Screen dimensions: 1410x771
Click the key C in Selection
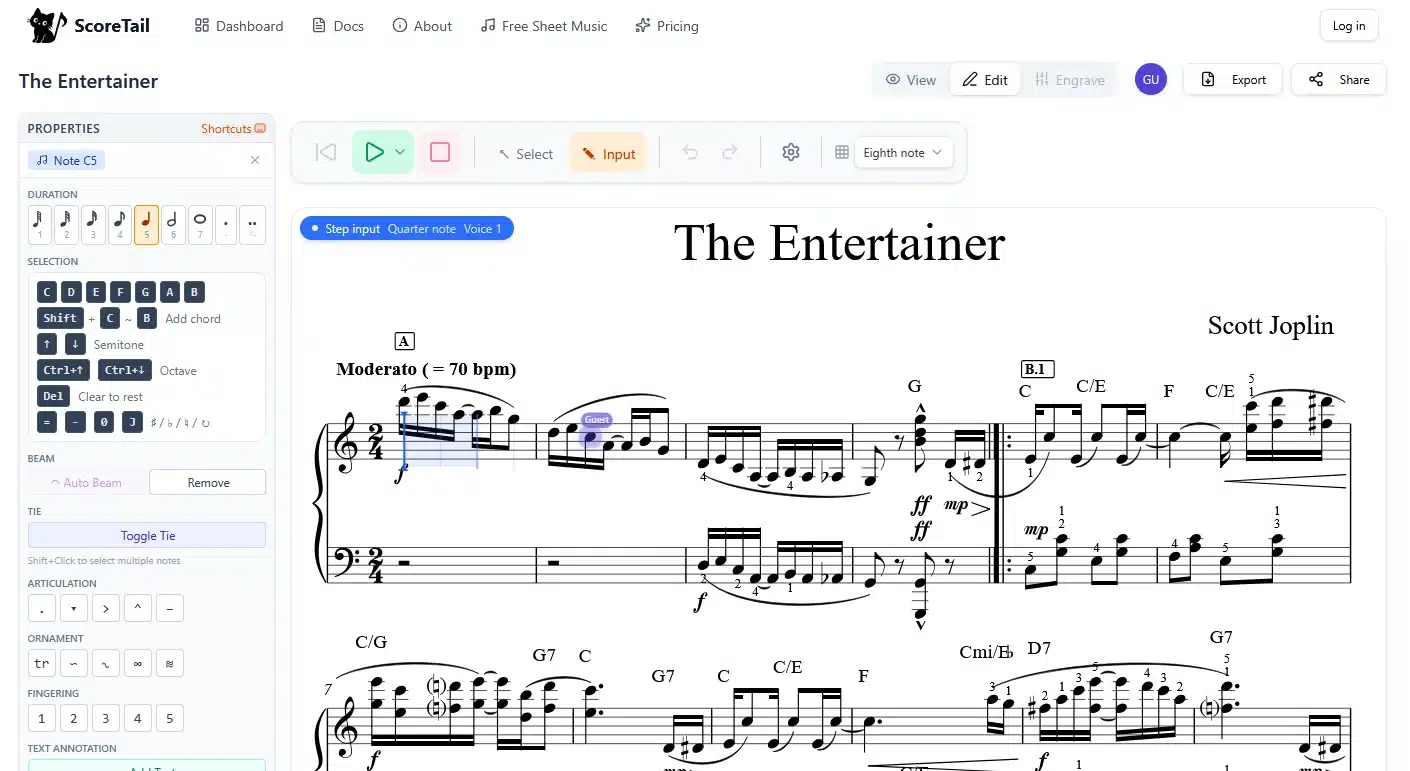tap(47, 292)
